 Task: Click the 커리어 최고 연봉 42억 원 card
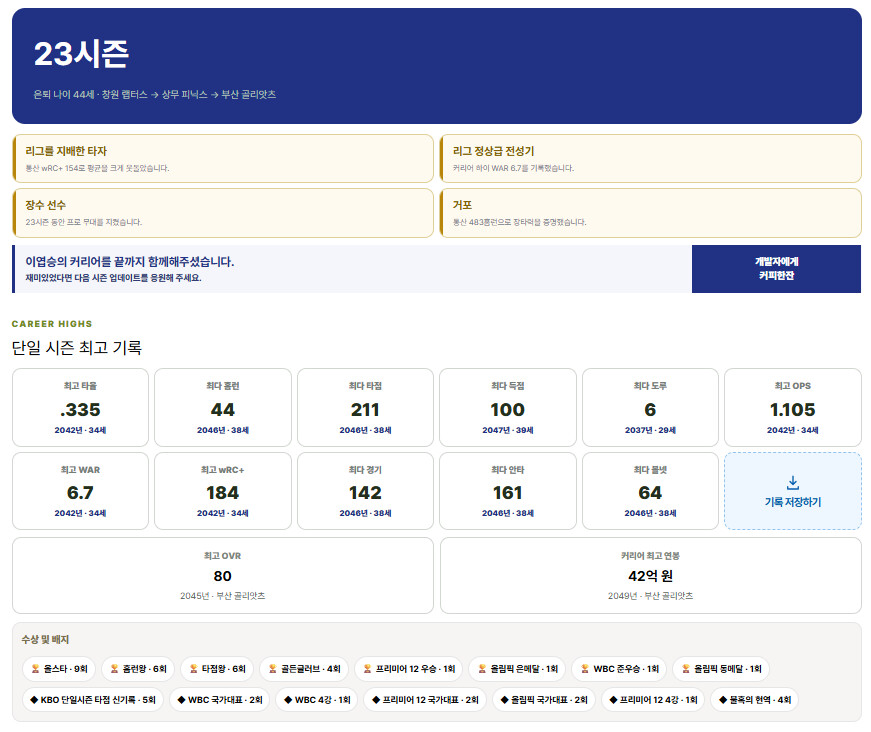coord(650,575)
